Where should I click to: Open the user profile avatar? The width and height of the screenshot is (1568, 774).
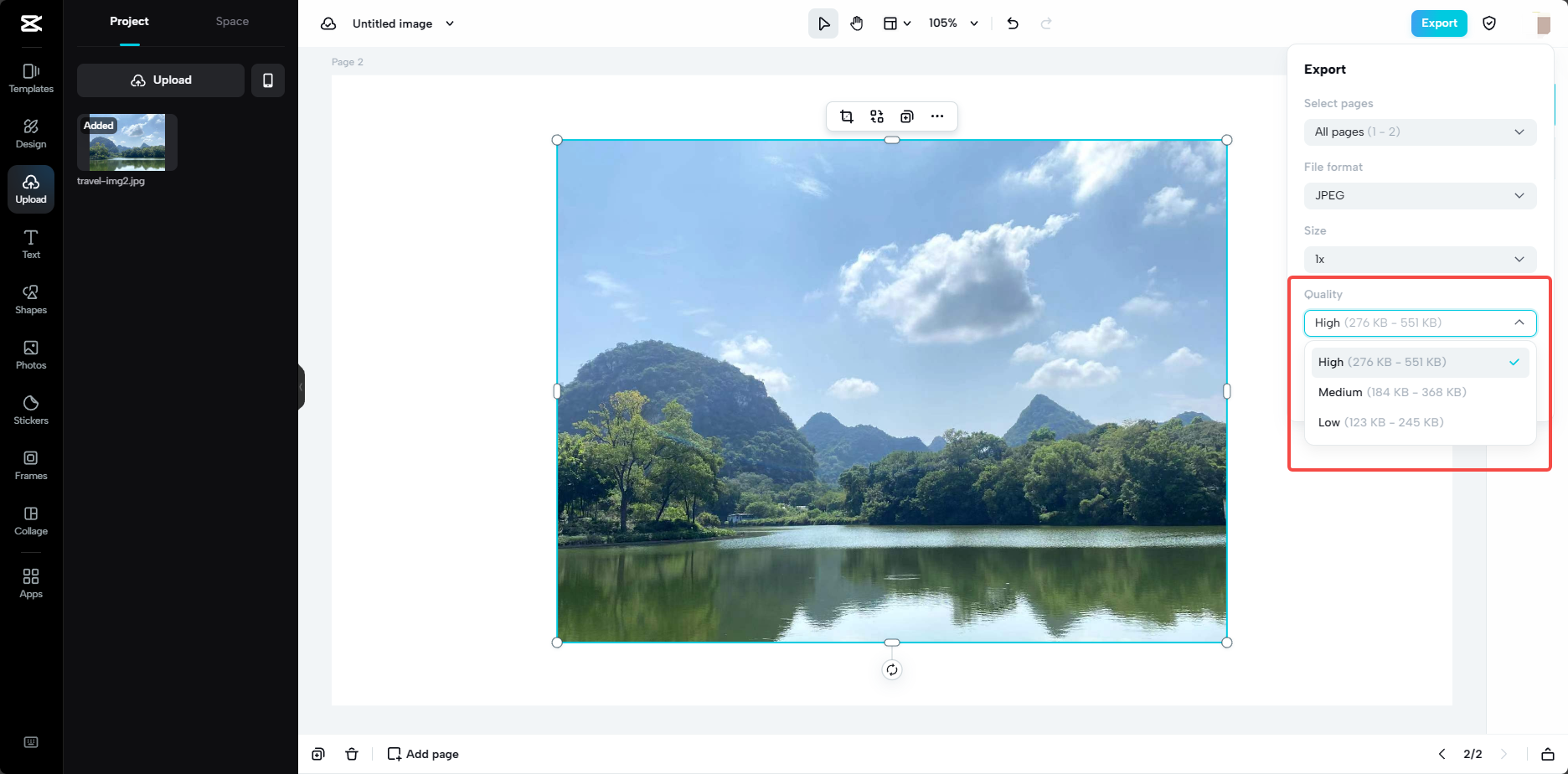point(1543,23)
